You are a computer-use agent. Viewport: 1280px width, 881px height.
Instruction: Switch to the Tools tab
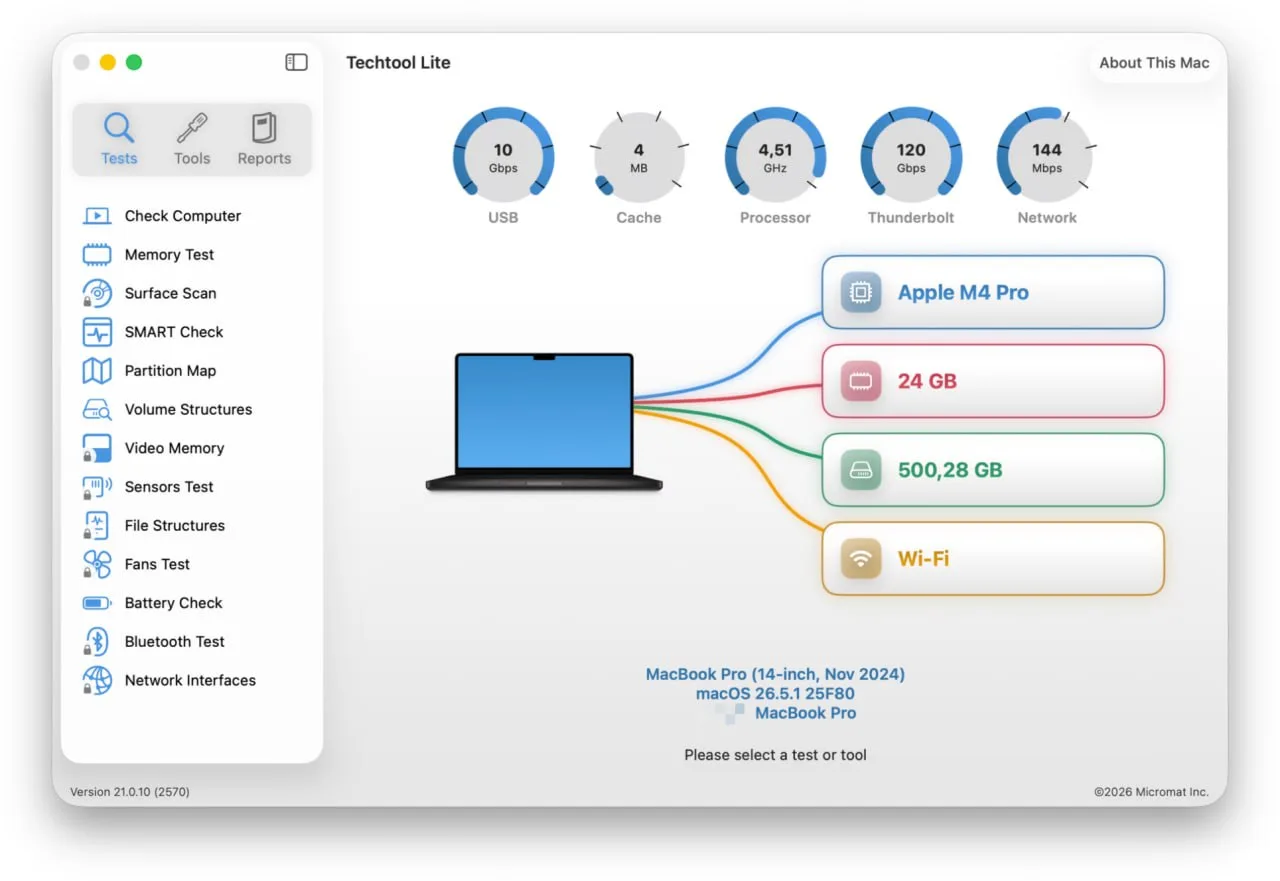[x=192, y=140]
